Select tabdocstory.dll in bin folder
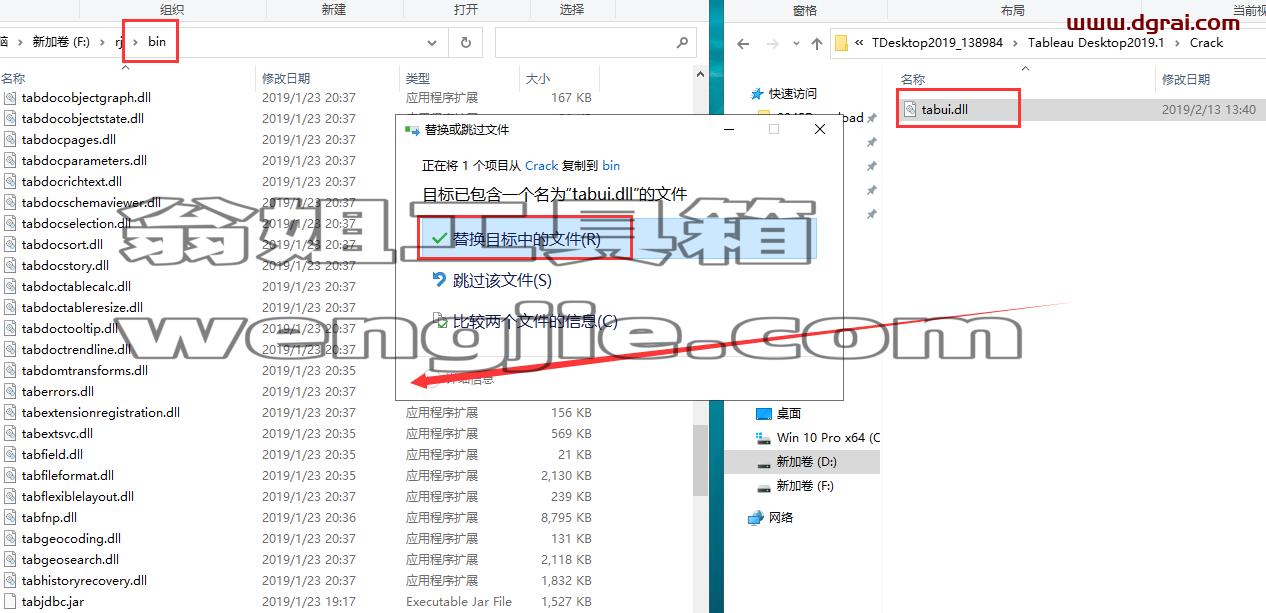 tap(65, 266)
